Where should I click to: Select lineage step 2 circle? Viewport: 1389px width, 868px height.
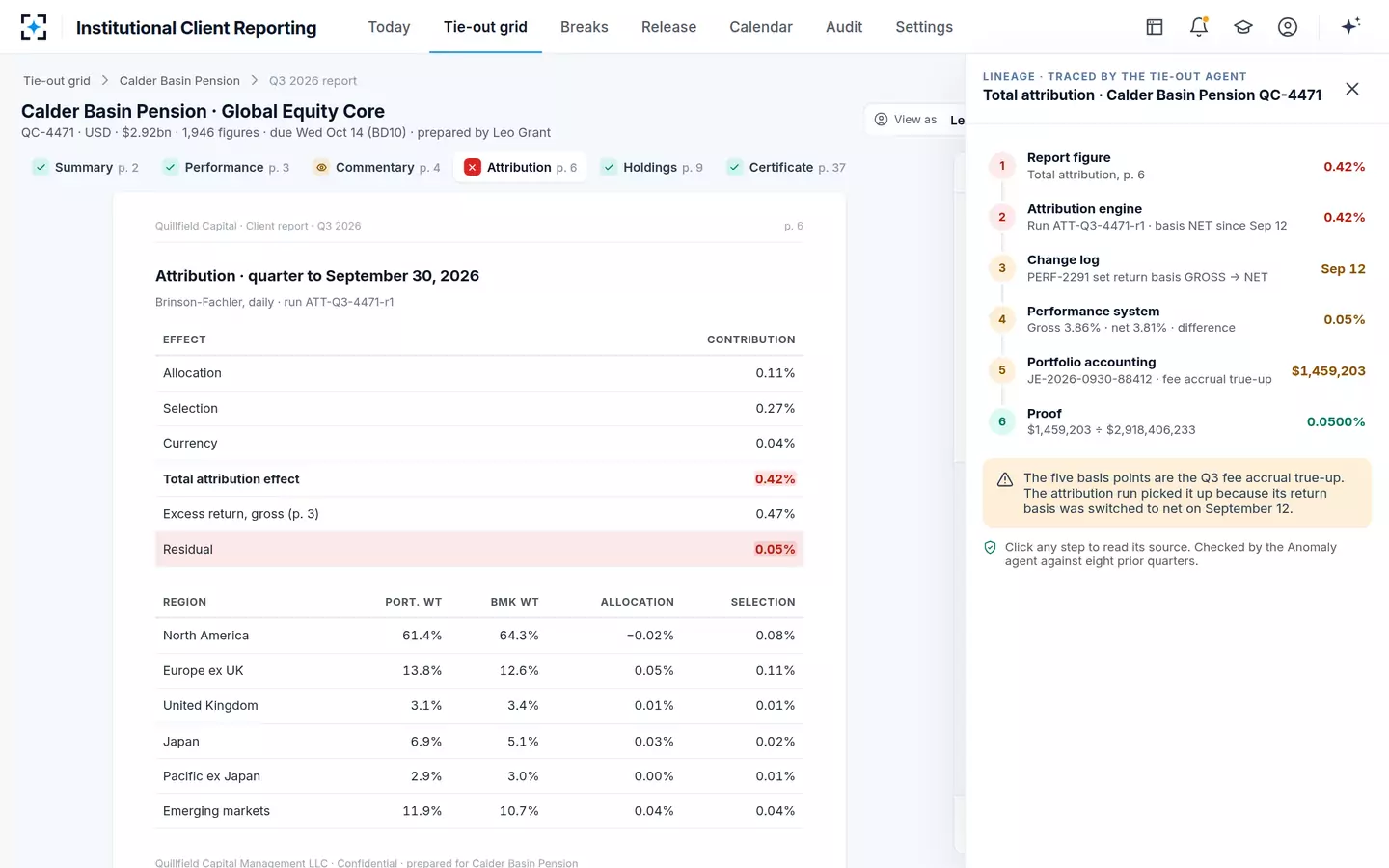coord(1002,217)
